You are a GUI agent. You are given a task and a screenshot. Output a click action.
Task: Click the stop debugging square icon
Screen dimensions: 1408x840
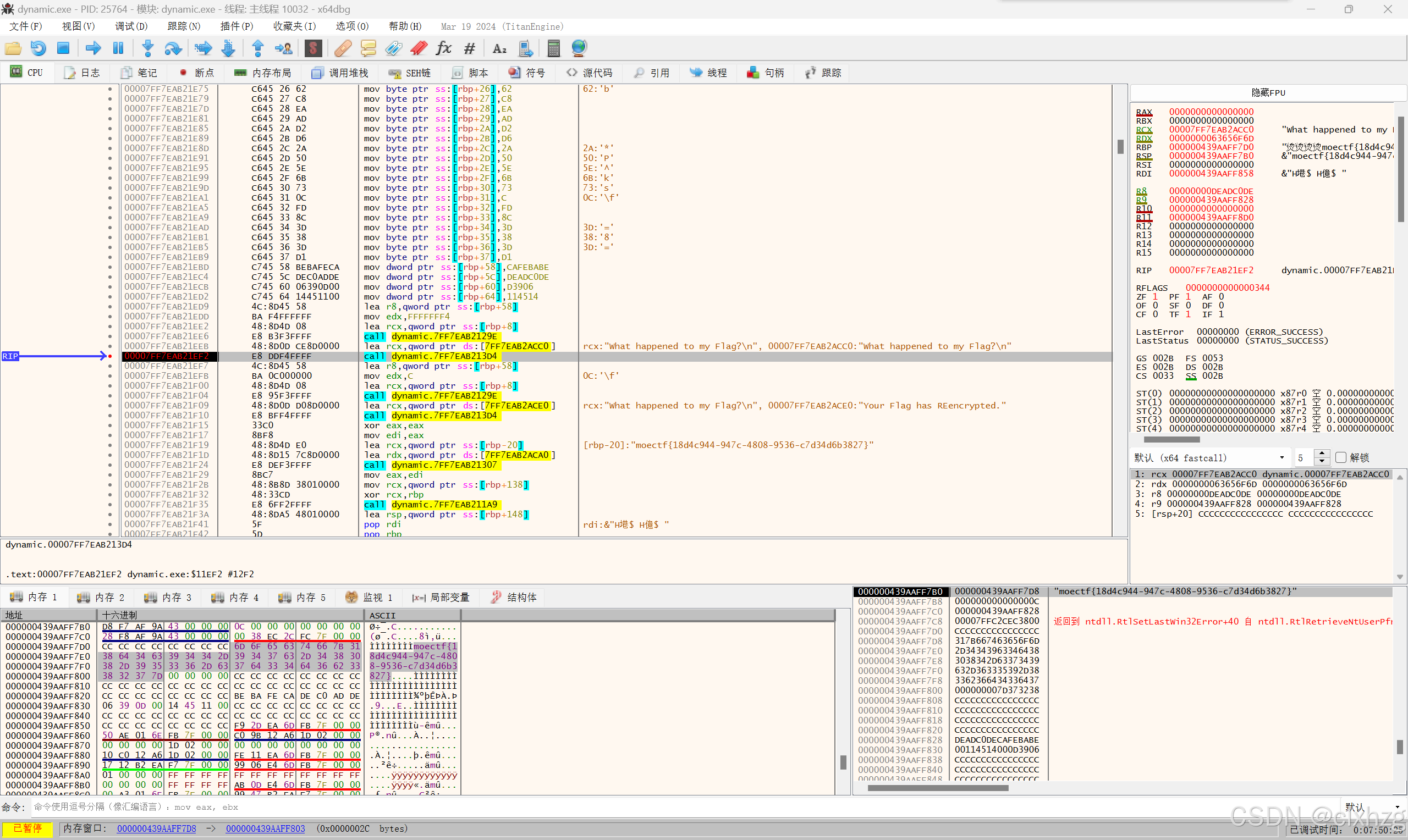(63, 48)
